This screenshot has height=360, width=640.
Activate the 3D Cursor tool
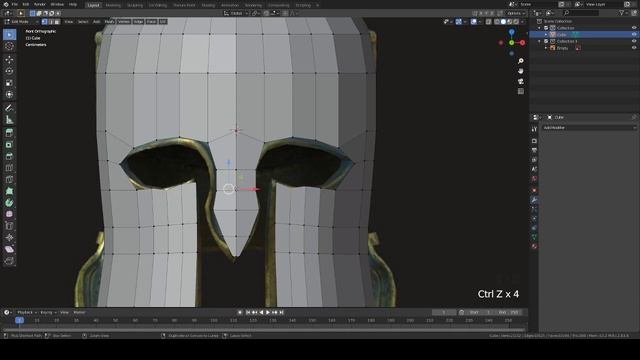click(x=9, y=46)
